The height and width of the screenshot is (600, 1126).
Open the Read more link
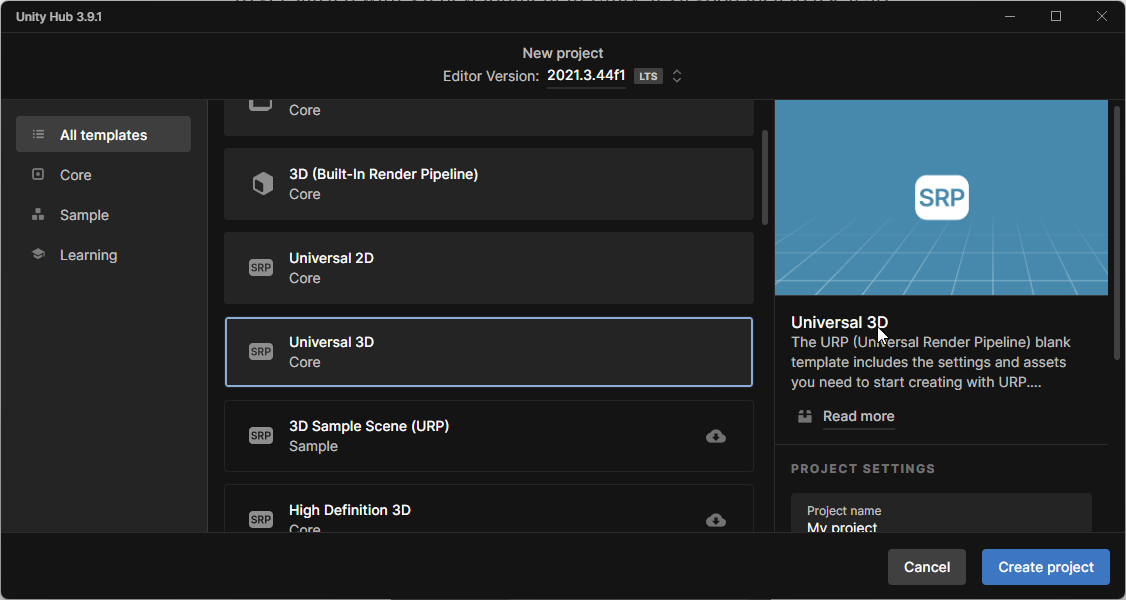(858, 416)
